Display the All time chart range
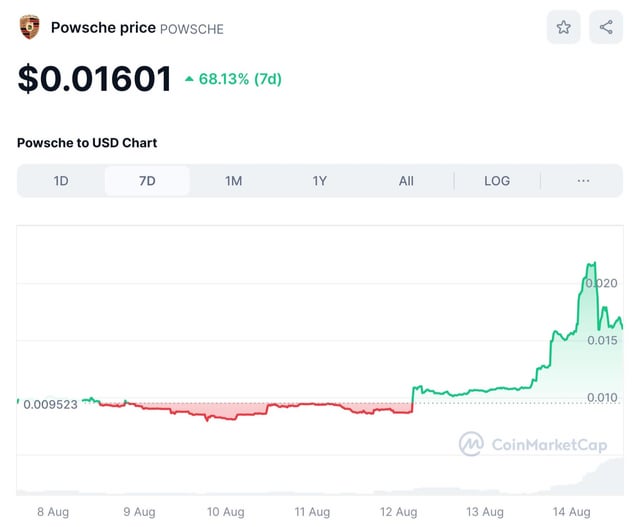Screen dimensions: 640x527 (406, 181)
